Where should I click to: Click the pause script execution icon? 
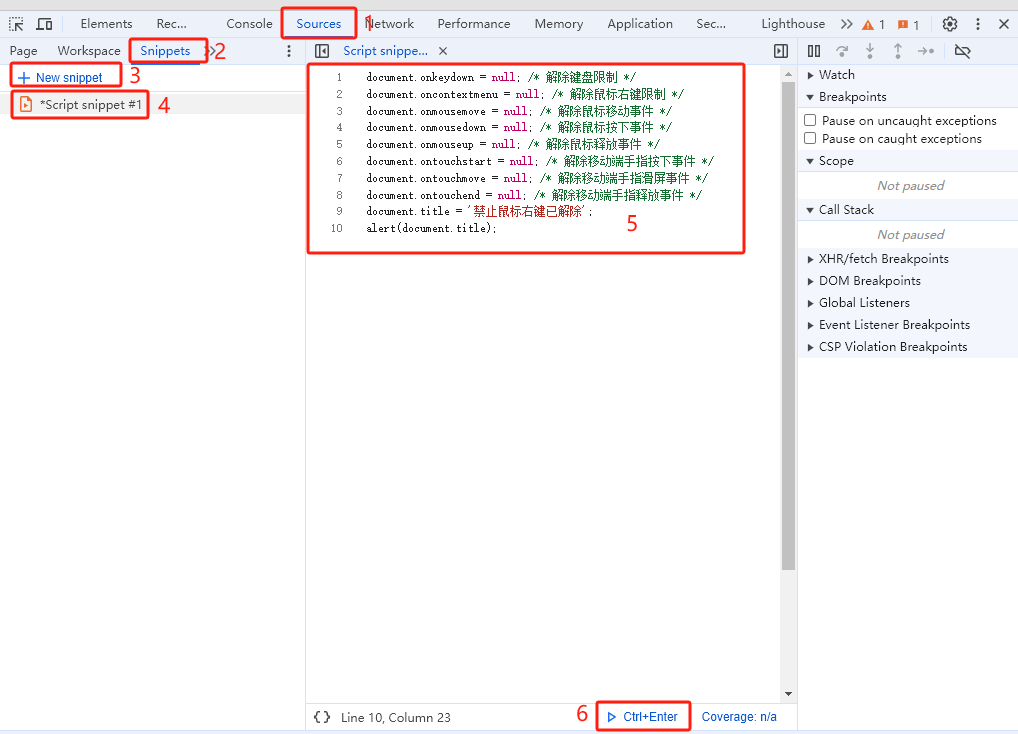click(x=814, y=51)
